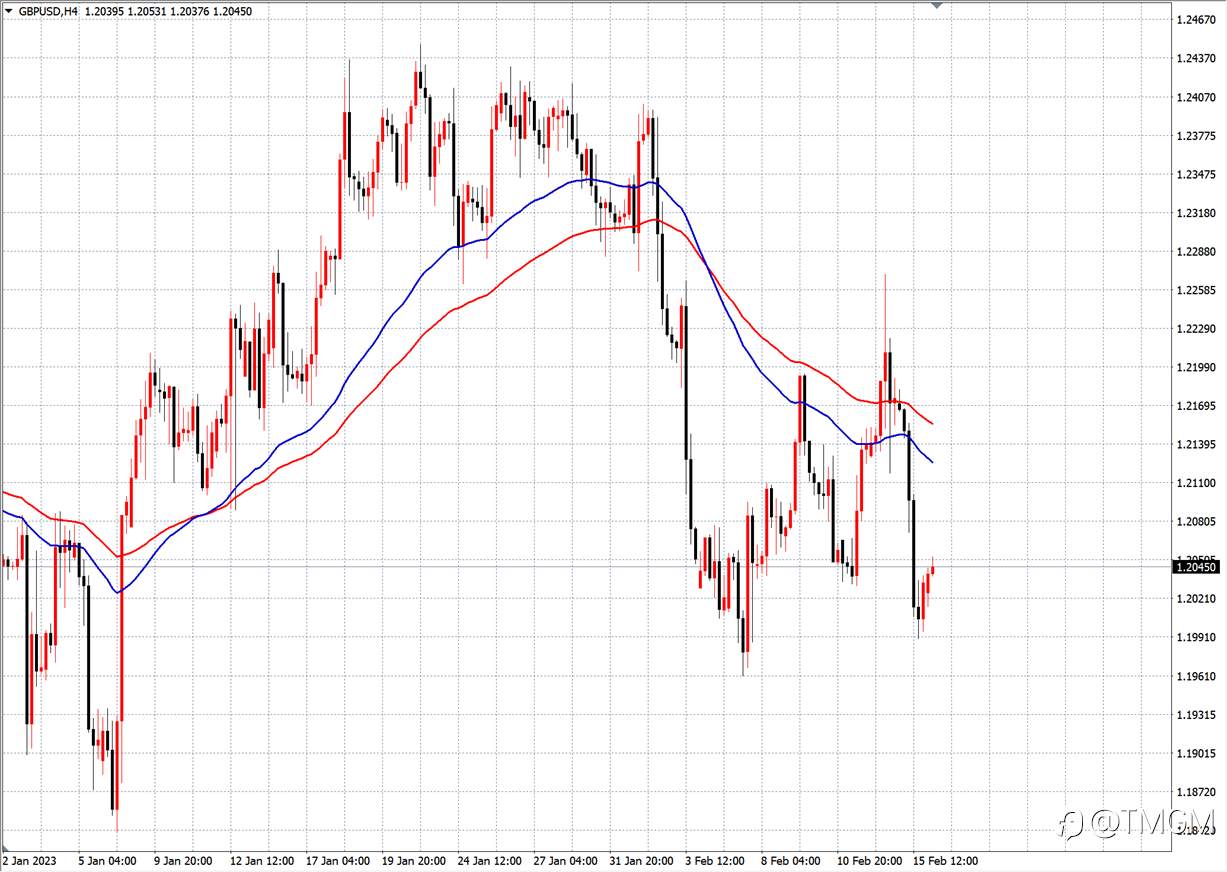The image size is (1227, 872).
Task: Click time axis label 24 Jan 12:00
Action: pos(490,860)
